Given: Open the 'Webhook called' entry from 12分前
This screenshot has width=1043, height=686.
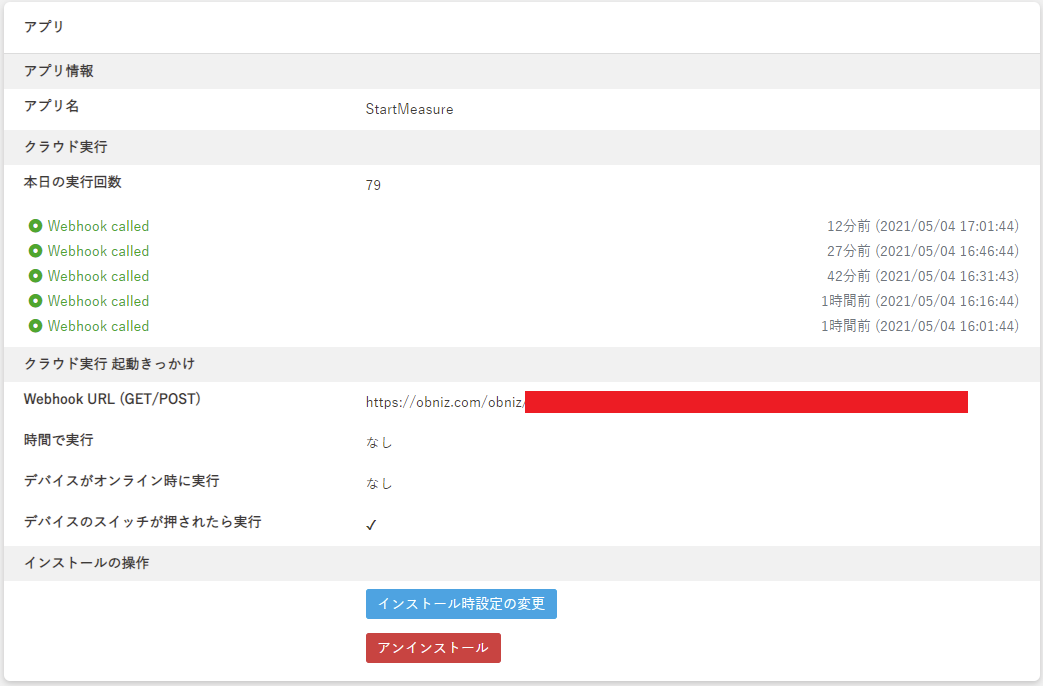Looking at the screenshot, I should (x=98, y=226).
